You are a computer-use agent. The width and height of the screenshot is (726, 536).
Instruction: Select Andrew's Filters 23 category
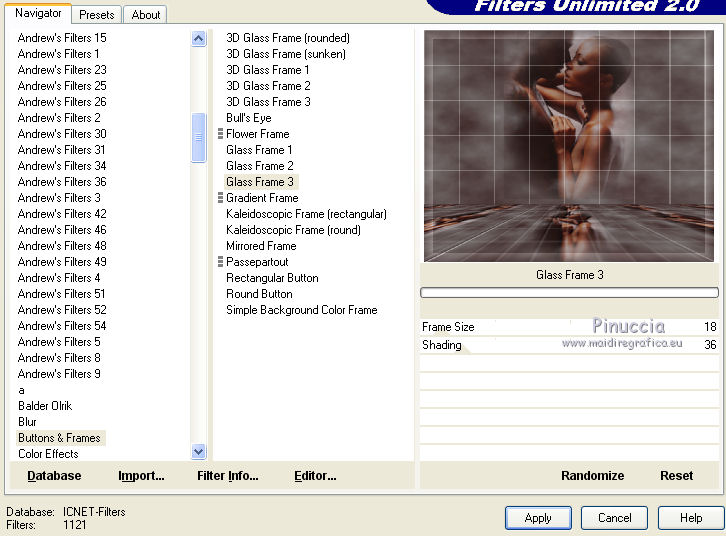click(x=62, y=69)
